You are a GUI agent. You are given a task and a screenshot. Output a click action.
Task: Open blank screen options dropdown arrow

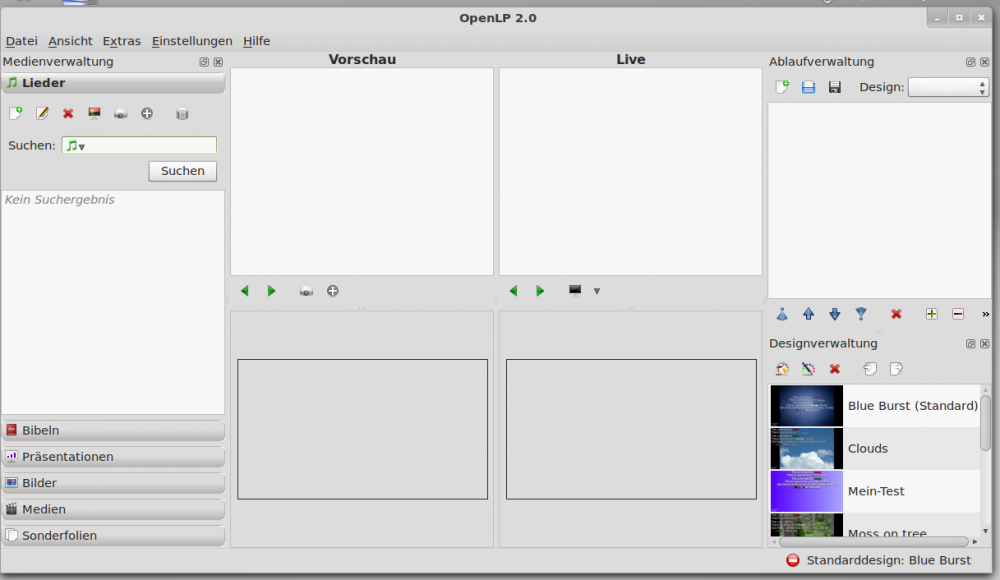pos(597,291)
